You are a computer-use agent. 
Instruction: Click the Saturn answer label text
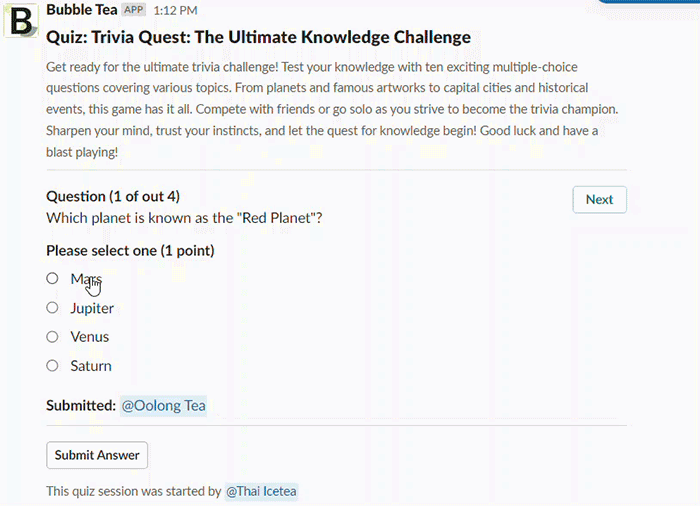coord(91,366)
